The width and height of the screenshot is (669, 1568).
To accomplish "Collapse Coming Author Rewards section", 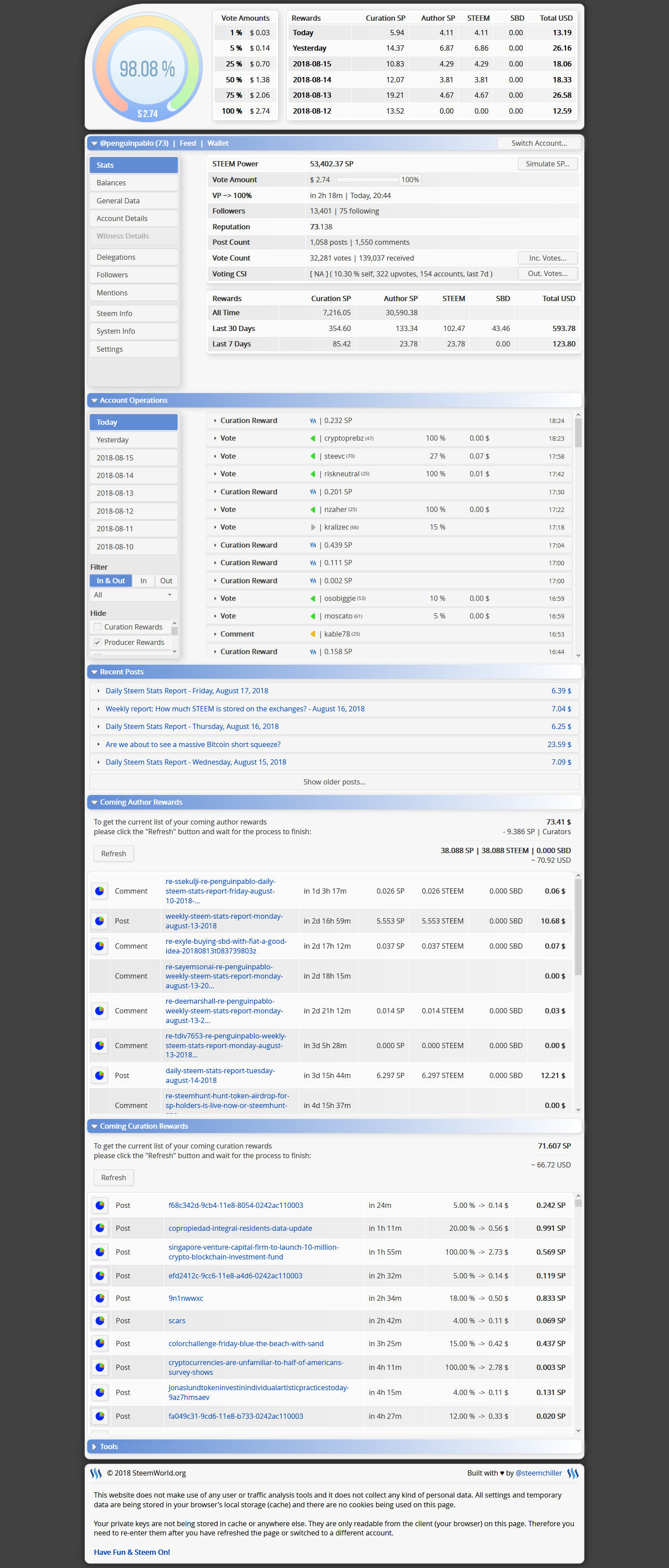I will 94,802.
